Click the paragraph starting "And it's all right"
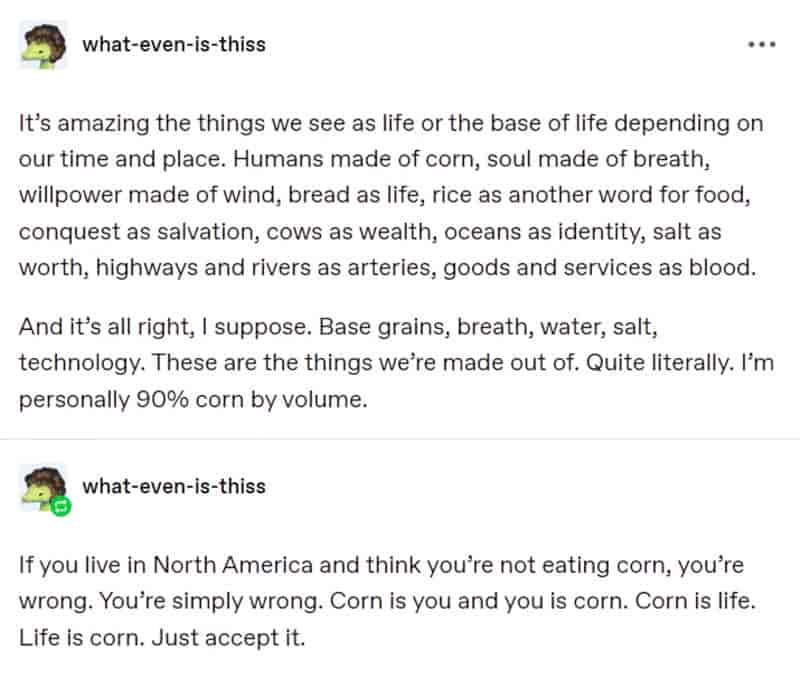The image size is (800, 689). (396, 363)
